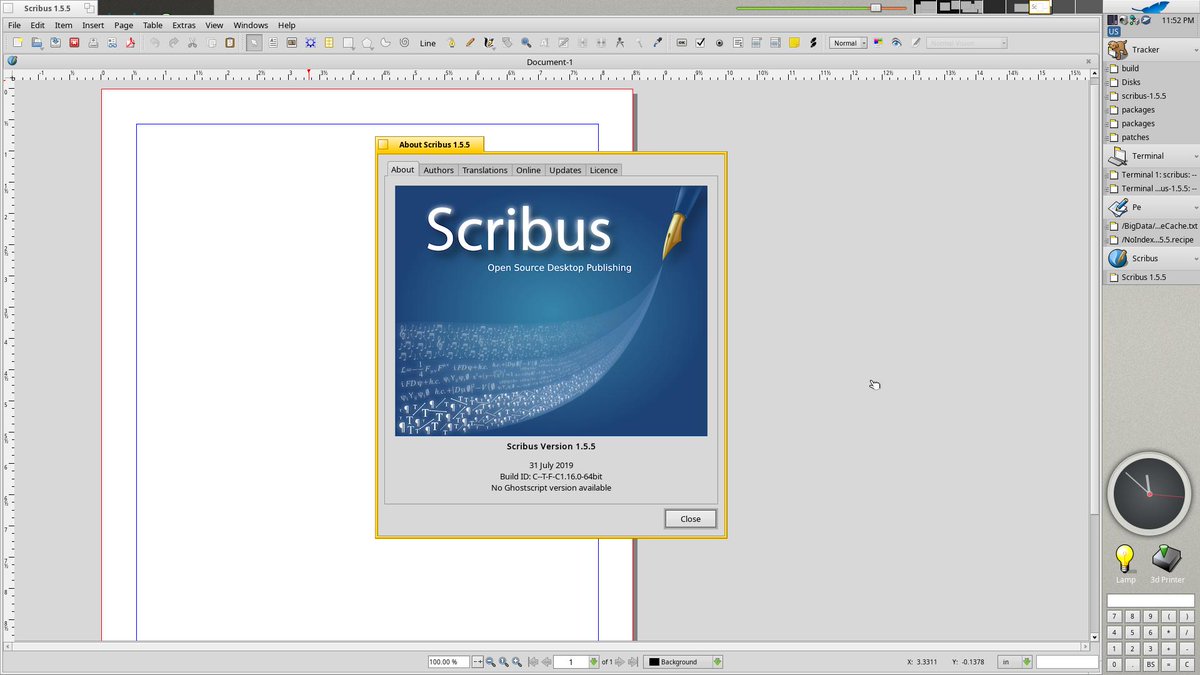This screenshot has width=1200, height=675.
Task: Click the red Close document toolbar icon
Action: coord(74,43)
